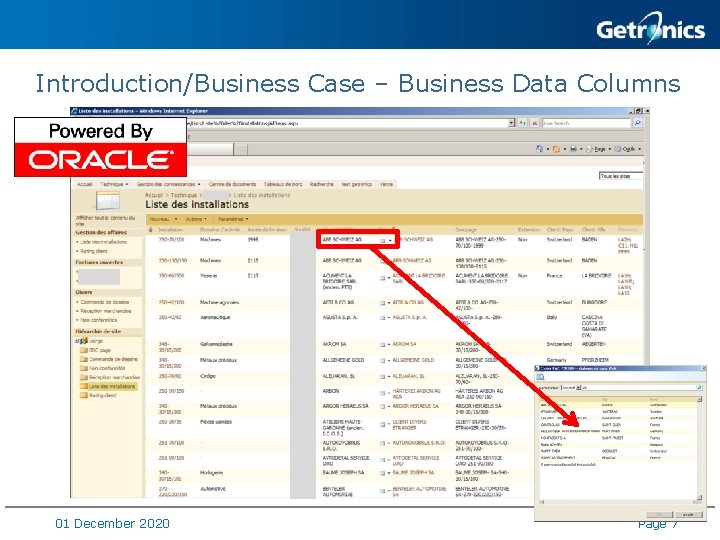This screenshot has height=540, width=720.
Task: Click the site logo image beside breadcrumb
Action: pyautogui.click(x=108, y=201)
